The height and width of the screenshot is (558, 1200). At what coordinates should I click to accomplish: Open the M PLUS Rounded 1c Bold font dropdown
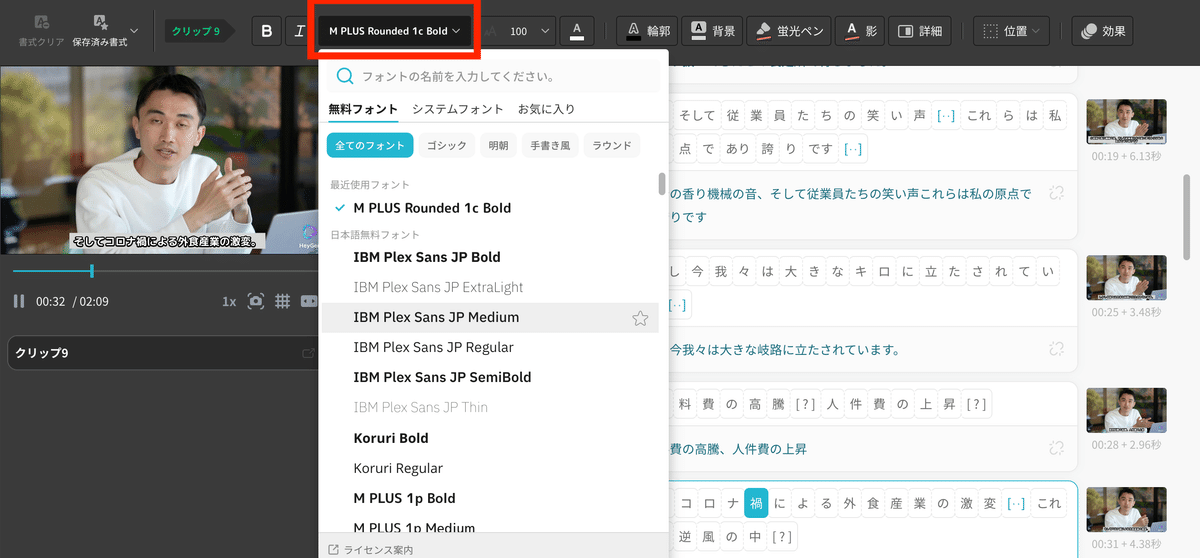(x=395, y=31)
